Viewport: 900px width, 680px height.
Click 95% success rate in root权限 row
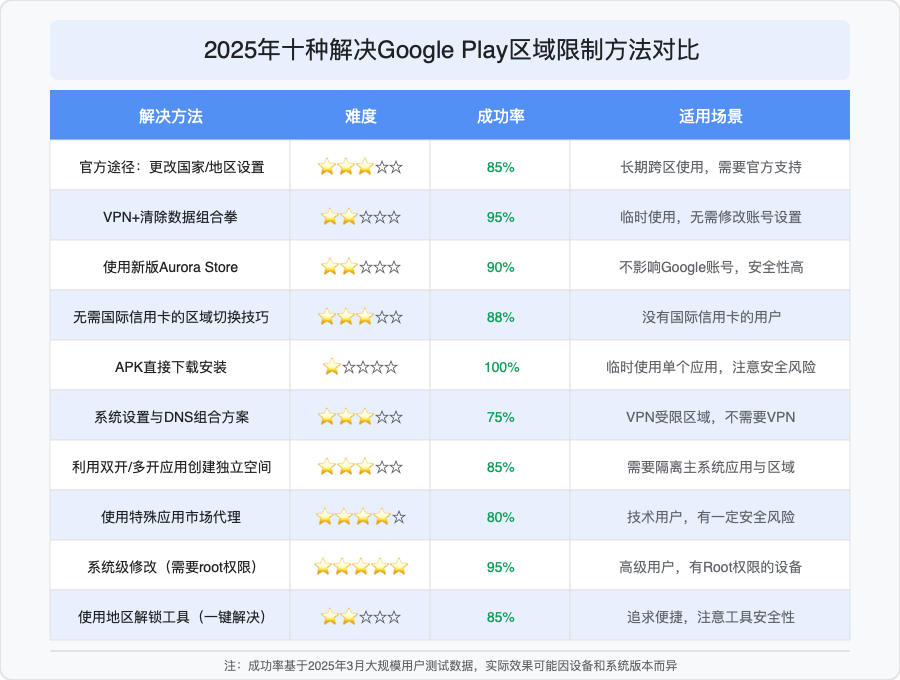tap(501, 567)
